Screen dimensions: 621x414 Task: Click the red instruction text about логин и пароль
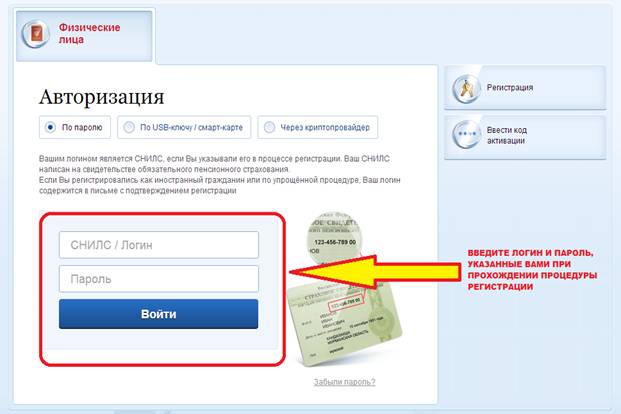tap(532, 270)
